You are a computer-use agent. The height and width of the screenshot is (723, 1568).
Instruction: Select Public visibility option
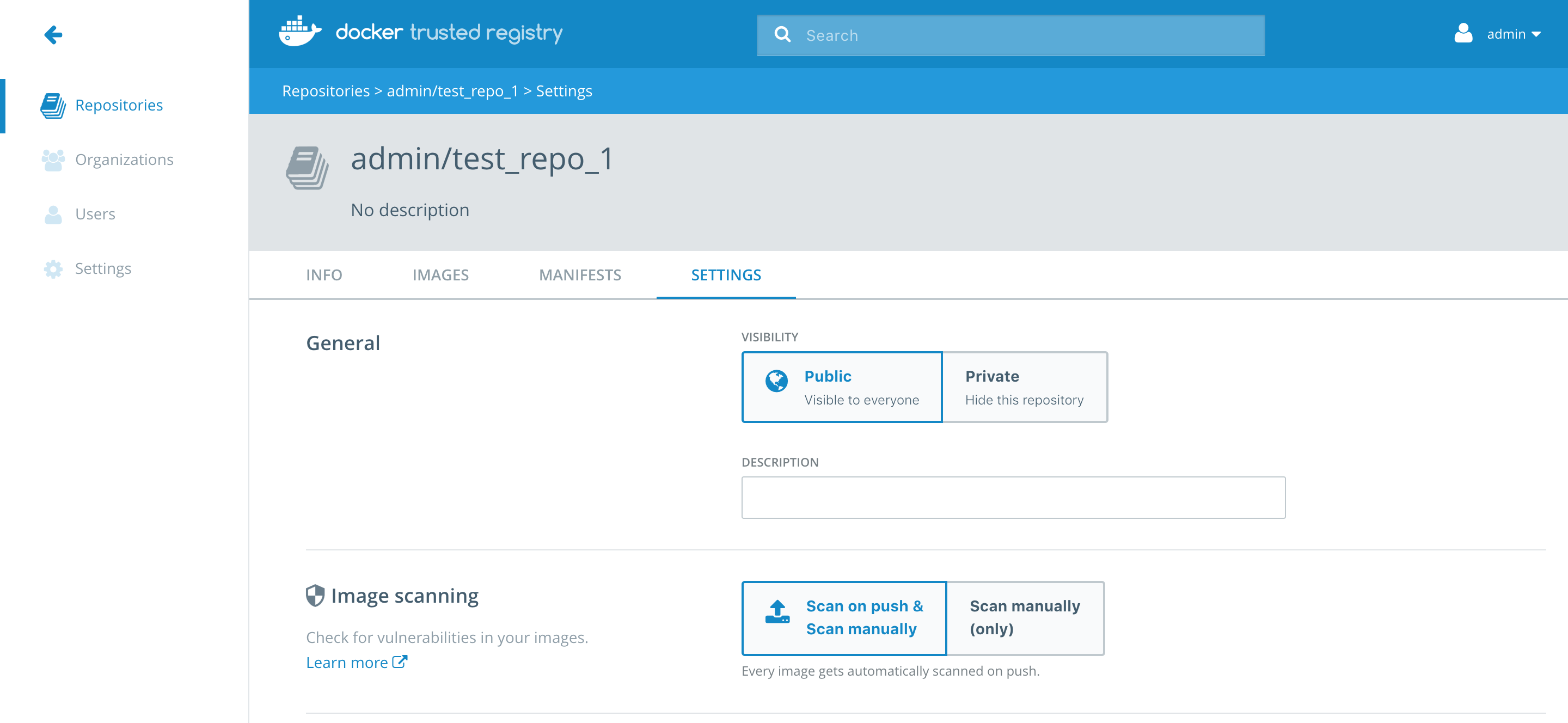(x=842, y=387)
